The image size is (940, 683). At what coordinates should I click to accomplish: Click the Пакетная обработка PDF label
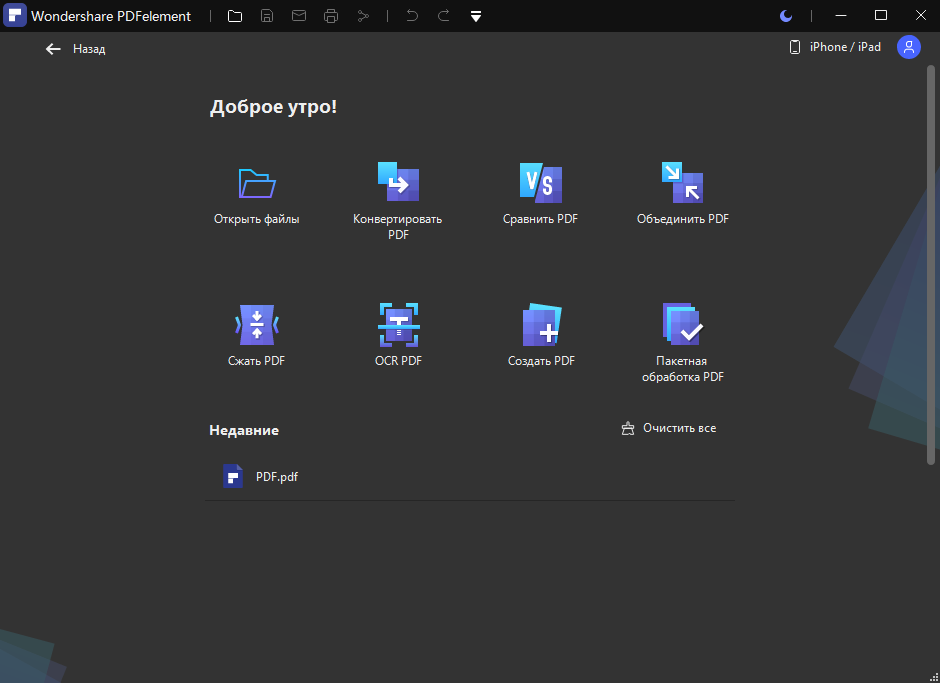tap(683, 369)
